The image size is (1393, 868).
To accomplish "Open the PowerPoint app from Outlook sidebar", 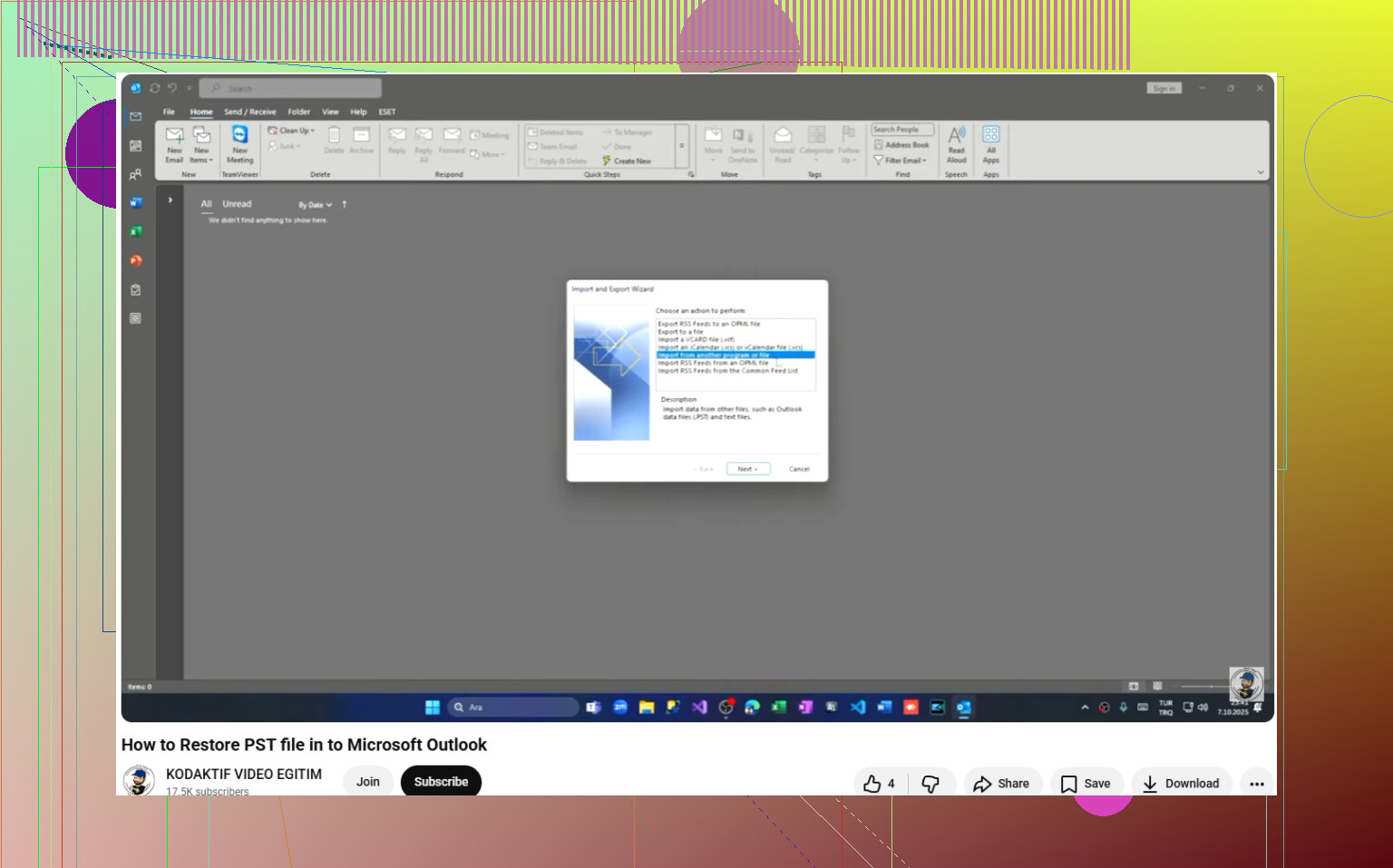I will pos(135,260).
